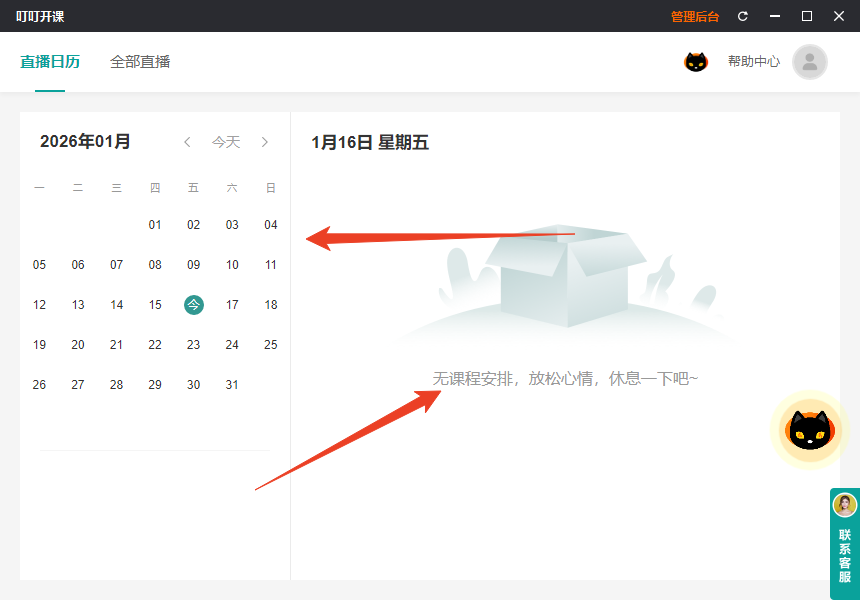This screenshot has width=860, height=600.
Task: Go to next month with right chevron
Action: click(264, 142)
